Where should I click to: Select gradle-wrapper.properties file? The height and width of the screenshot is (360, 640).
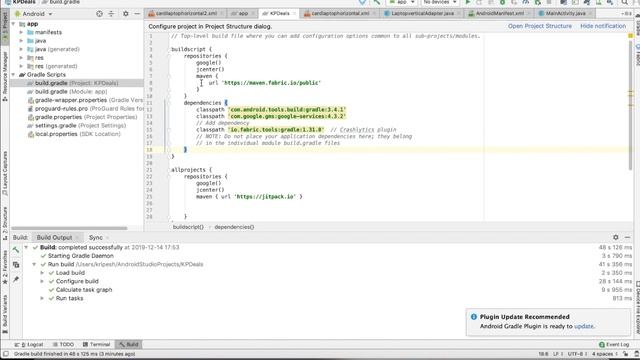pyautogui.click(x=85, y=100)
